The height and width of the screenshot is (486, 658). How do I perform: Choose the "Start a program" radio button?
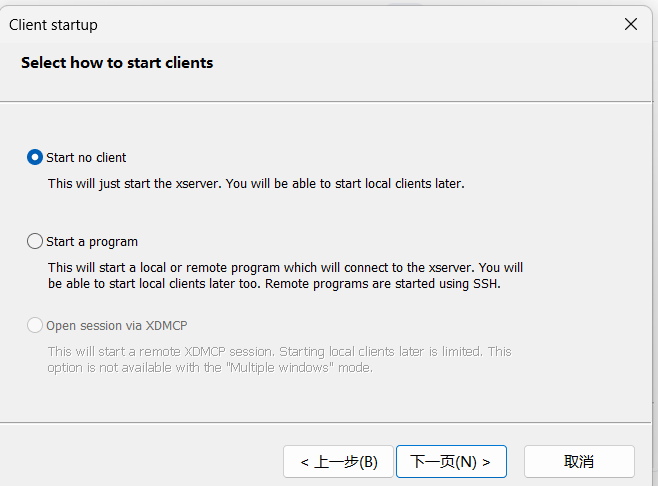(36, 241)
